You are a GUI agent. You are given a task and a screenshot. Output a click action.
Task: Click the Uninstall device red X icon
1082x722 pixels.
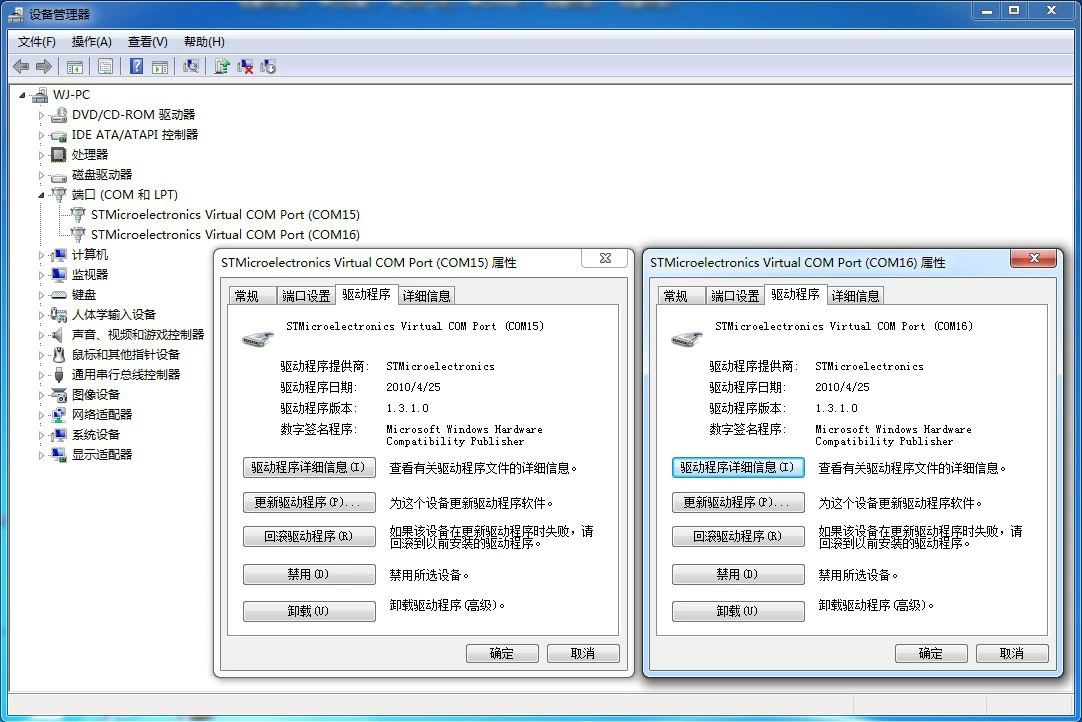point(244,66)
